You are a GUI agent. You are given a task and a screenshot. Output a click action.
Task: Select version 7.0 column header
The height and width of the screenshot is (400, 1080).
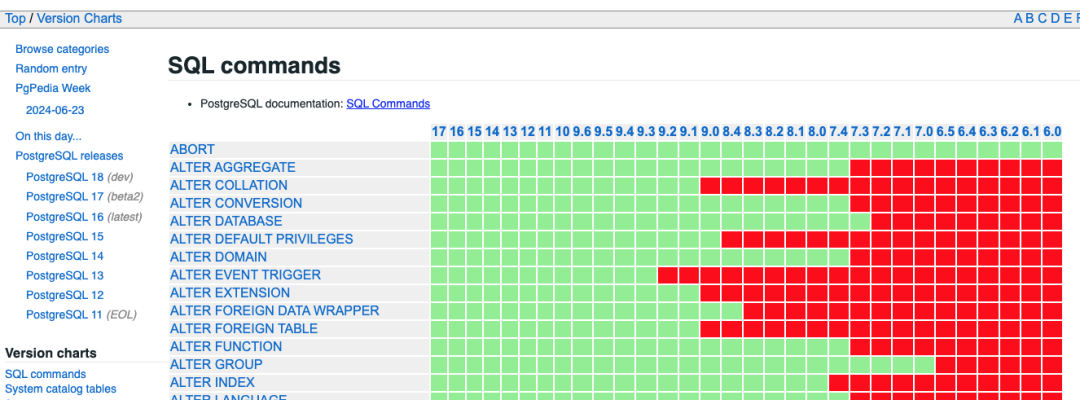click(924, 131)
